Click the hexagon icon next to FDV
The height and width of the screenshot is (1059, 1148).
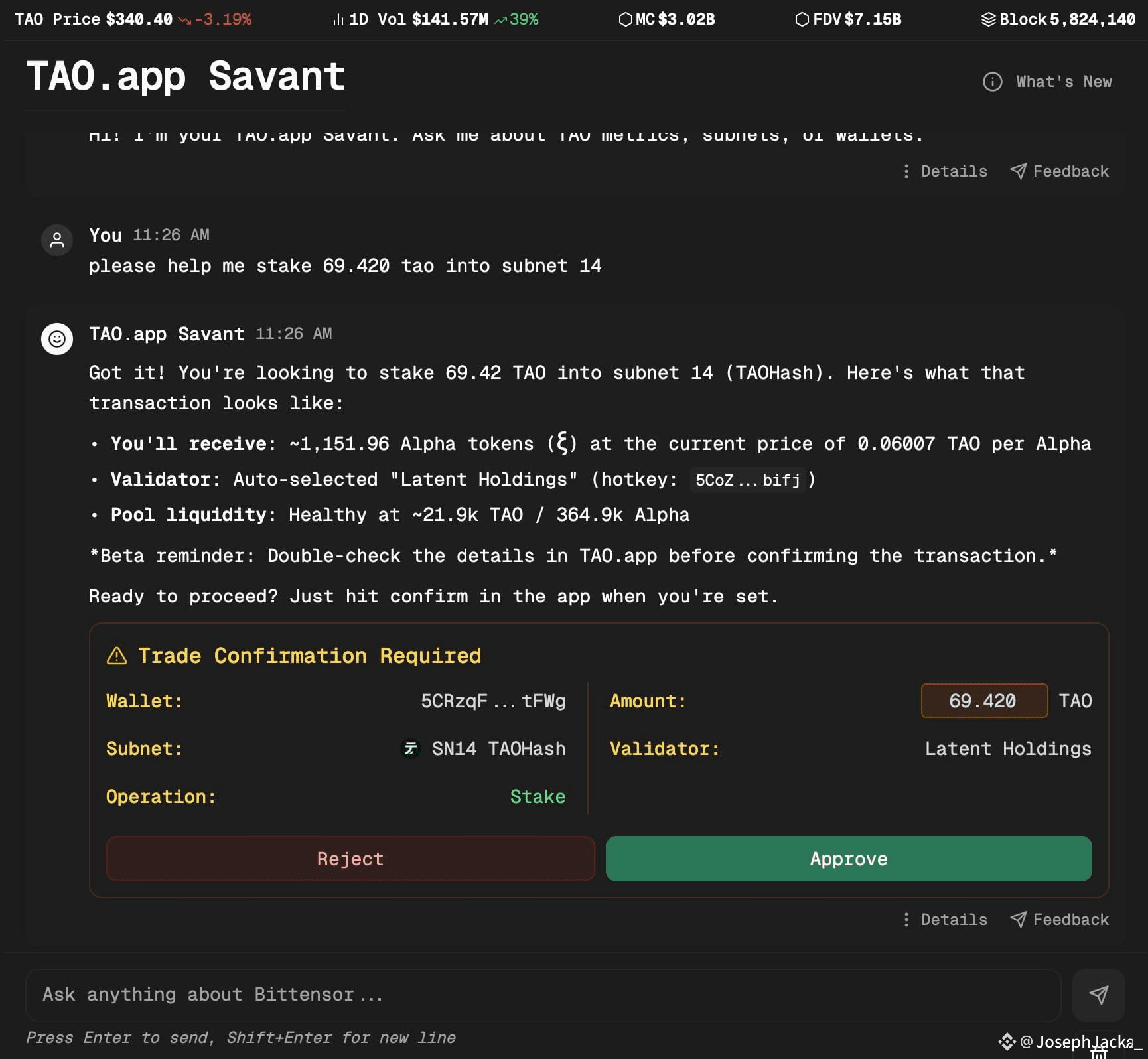coord(802,19)
